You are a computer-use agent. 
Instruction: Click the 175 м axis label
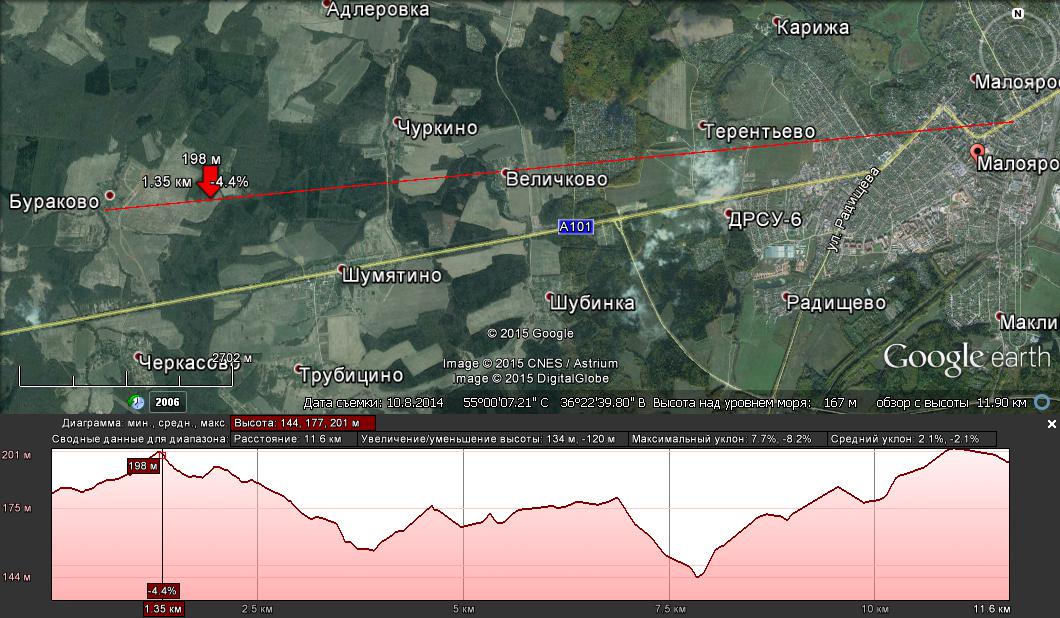point(16,508)
